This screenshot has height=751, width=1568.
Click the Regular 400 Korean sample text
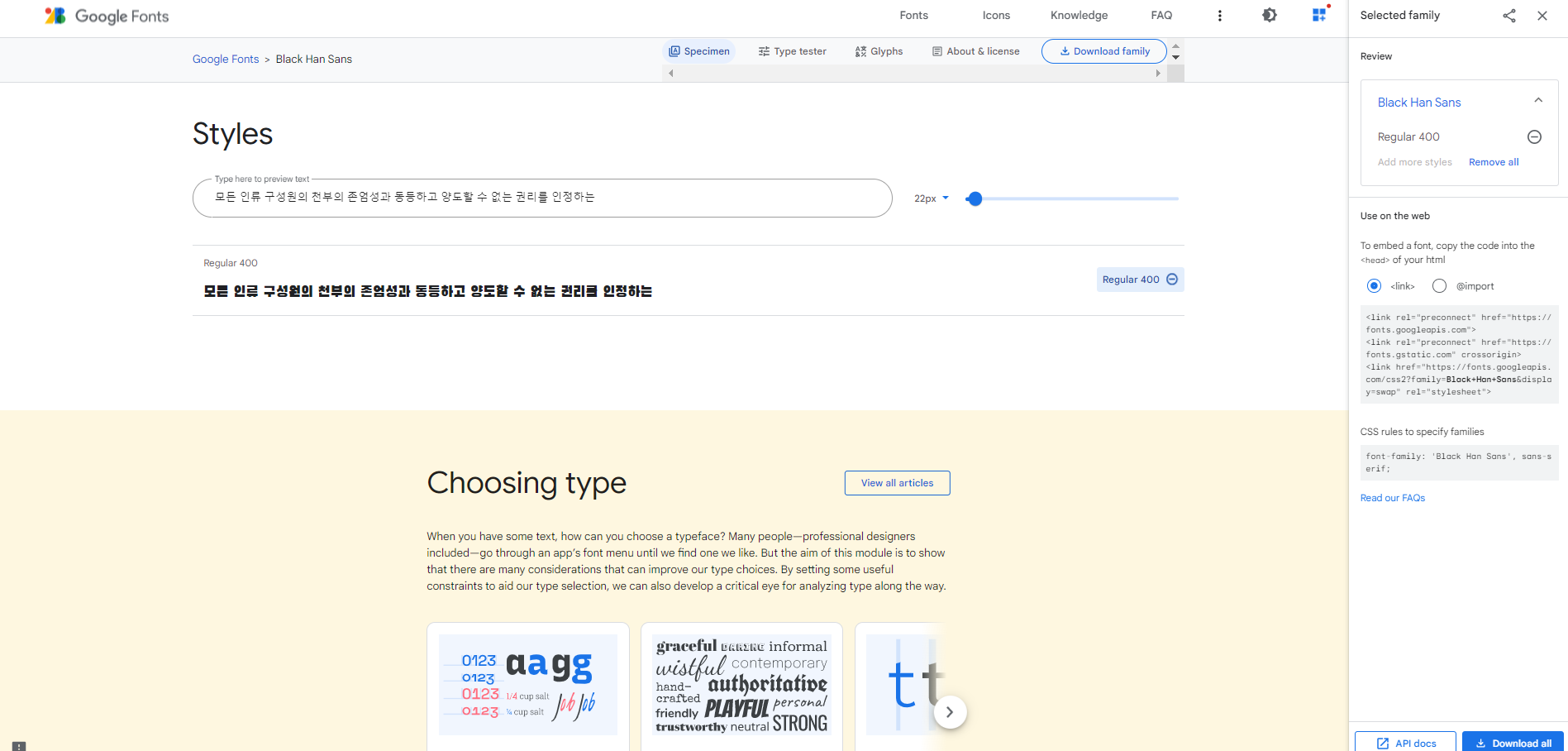coord(428,291)
